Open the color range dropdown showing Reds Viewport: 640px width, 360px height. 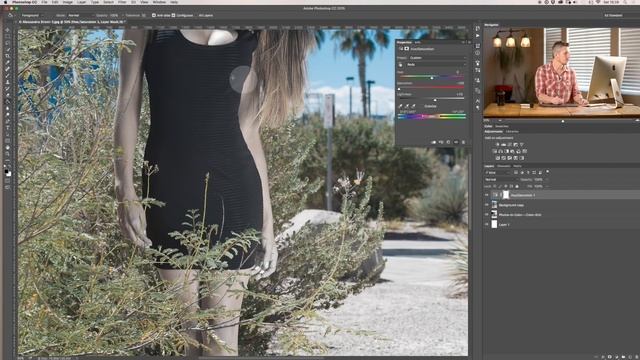tap(436, 64)
